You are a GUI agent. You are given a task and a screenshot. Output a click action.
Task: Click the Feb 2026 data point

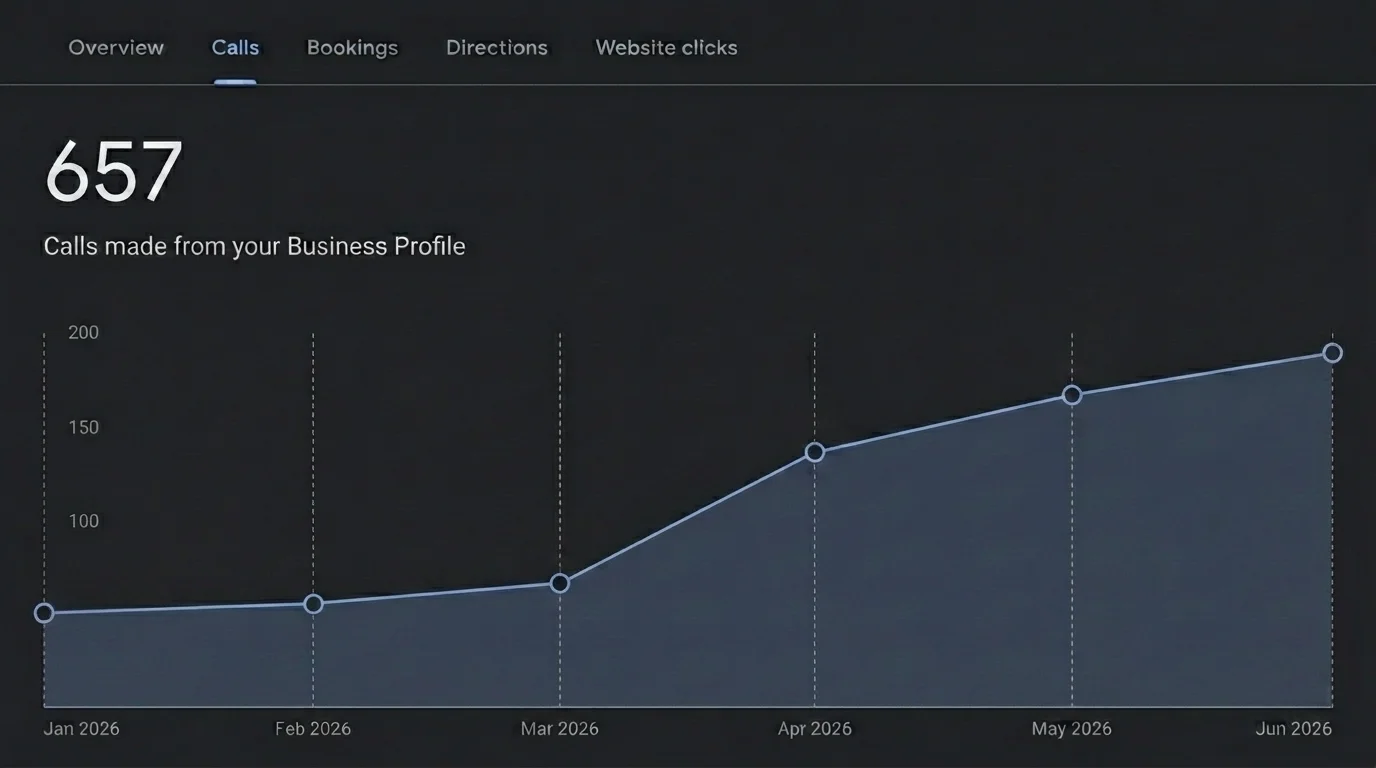coord(313,604)
